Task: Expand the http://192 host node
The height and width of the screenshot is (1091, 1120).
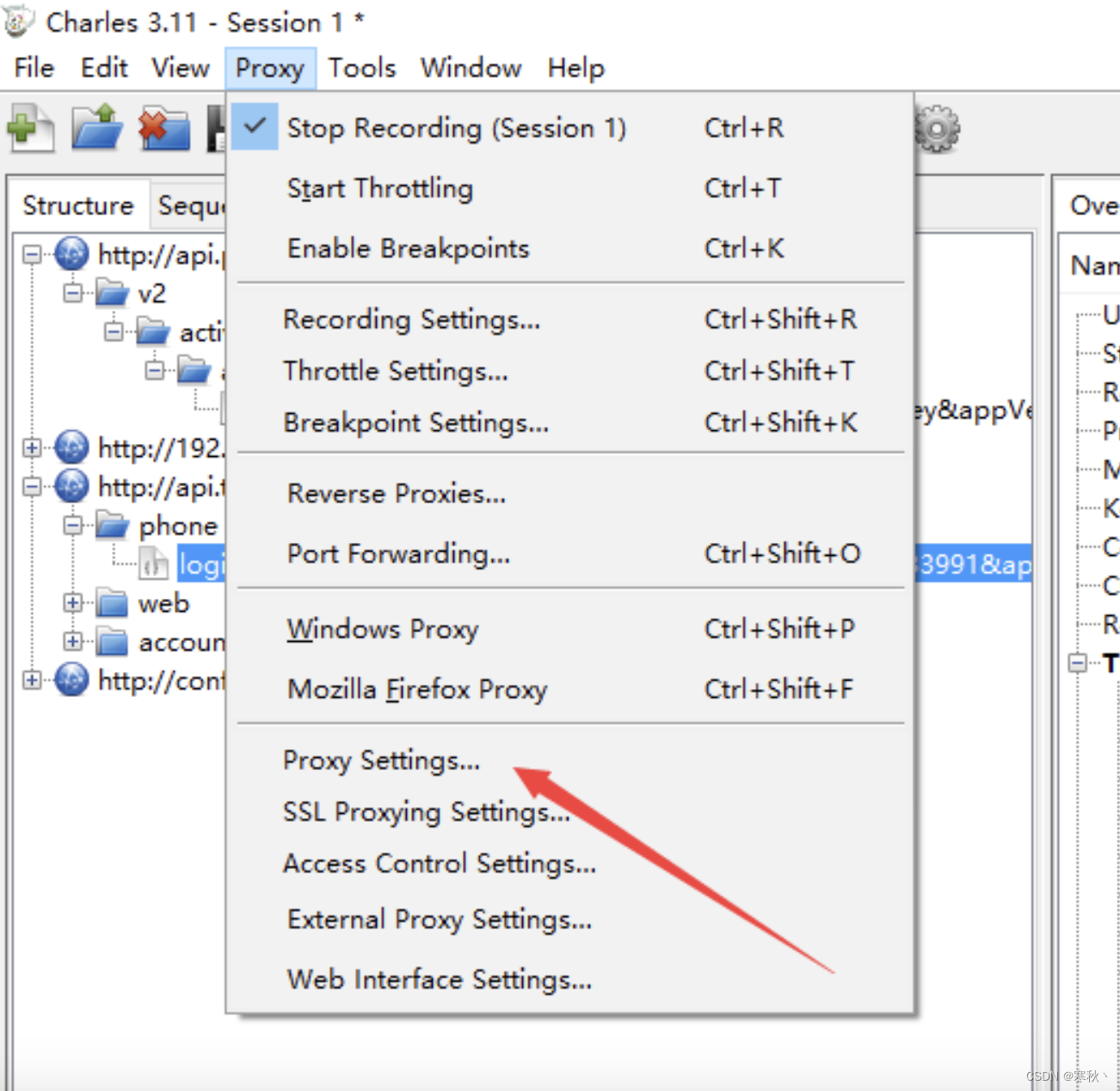Action: tap(32, 447)
